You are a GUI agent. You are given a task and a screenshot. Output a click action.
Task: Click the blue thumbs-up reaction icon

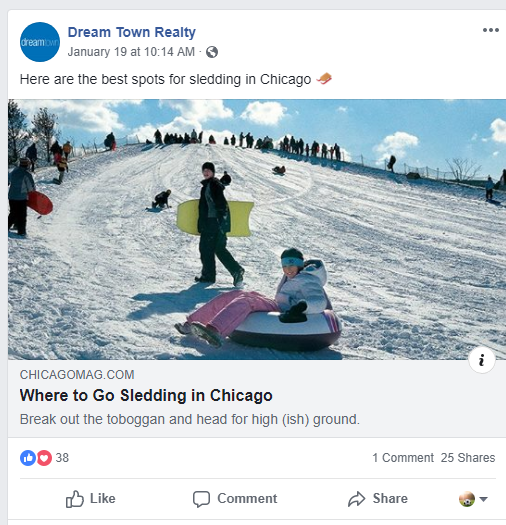coord(28,458)
